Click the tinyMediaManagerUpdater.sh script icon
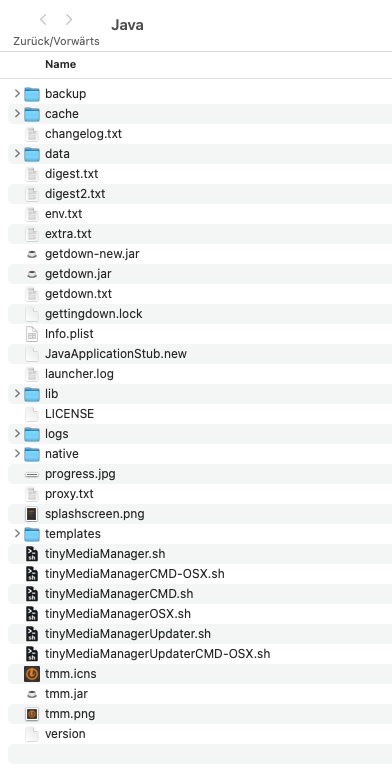The width and height of the screenshot is (392, 781). coord(32,634)
